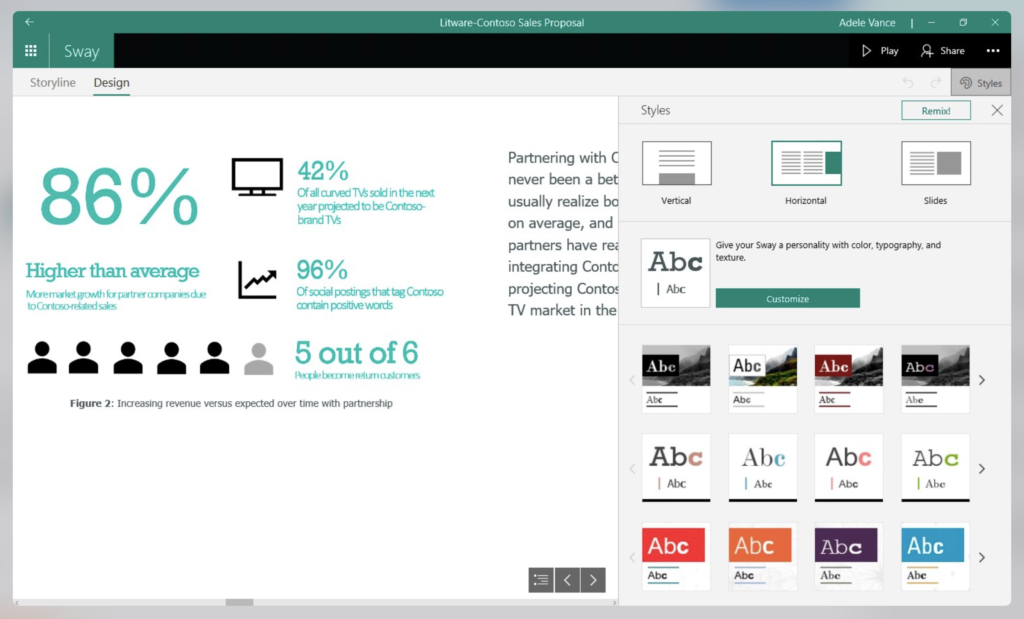Select thin serif Abc style with blue accent
This screenshot has width=1024, height=619.
point(762,468)
